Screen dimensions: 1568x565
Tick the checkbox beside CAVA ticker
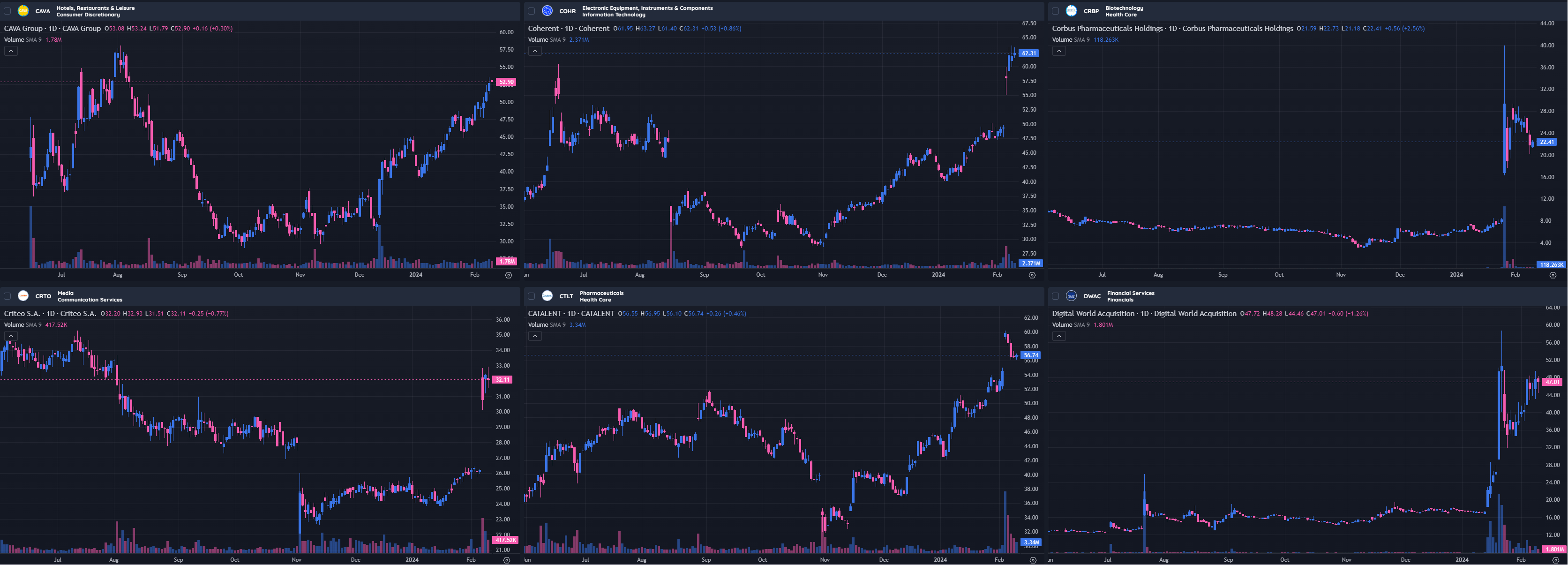click(8, 11)
